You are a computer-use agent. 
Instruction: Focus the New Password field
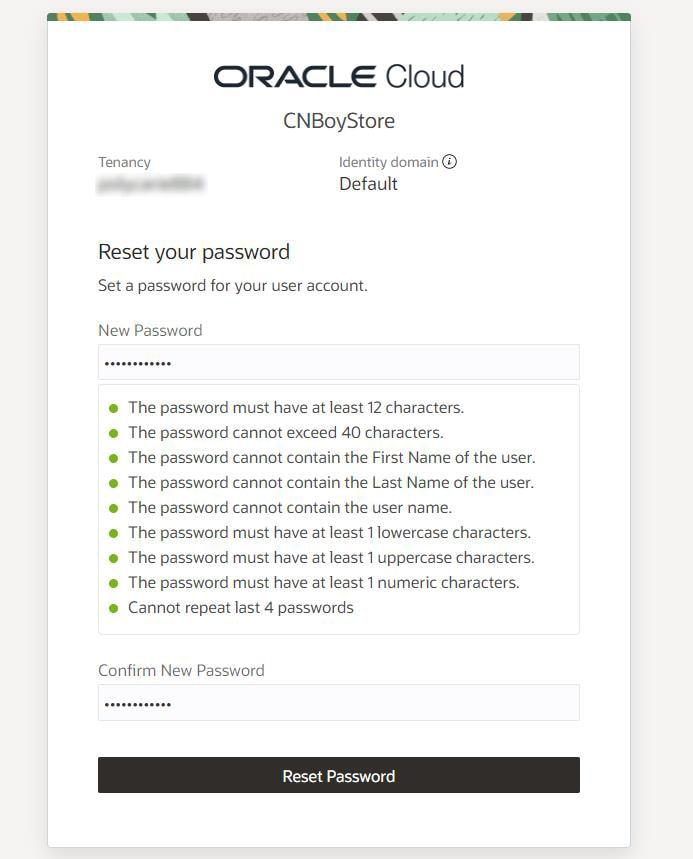[339, 362]
